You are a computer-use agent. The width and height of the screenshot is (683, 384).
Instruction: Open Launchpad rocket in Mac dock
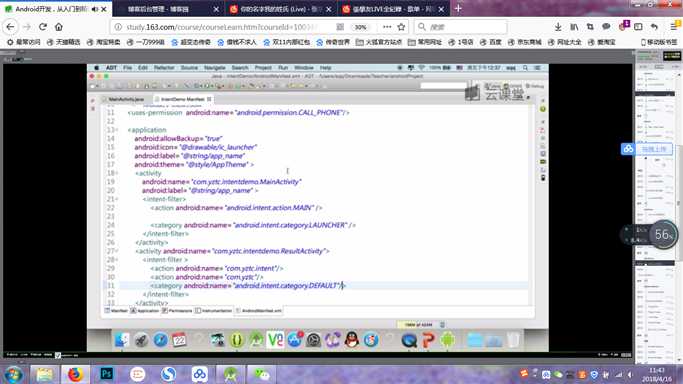[x=141, y=340]
